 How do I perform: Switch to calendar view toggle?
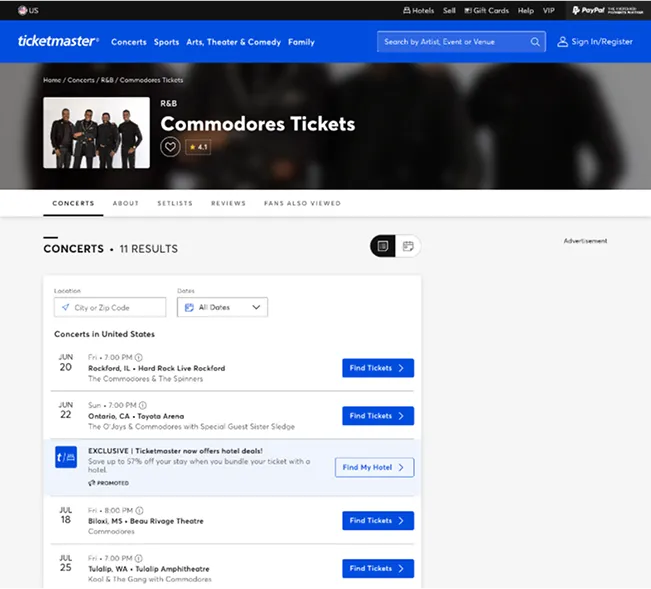[408, 246]
